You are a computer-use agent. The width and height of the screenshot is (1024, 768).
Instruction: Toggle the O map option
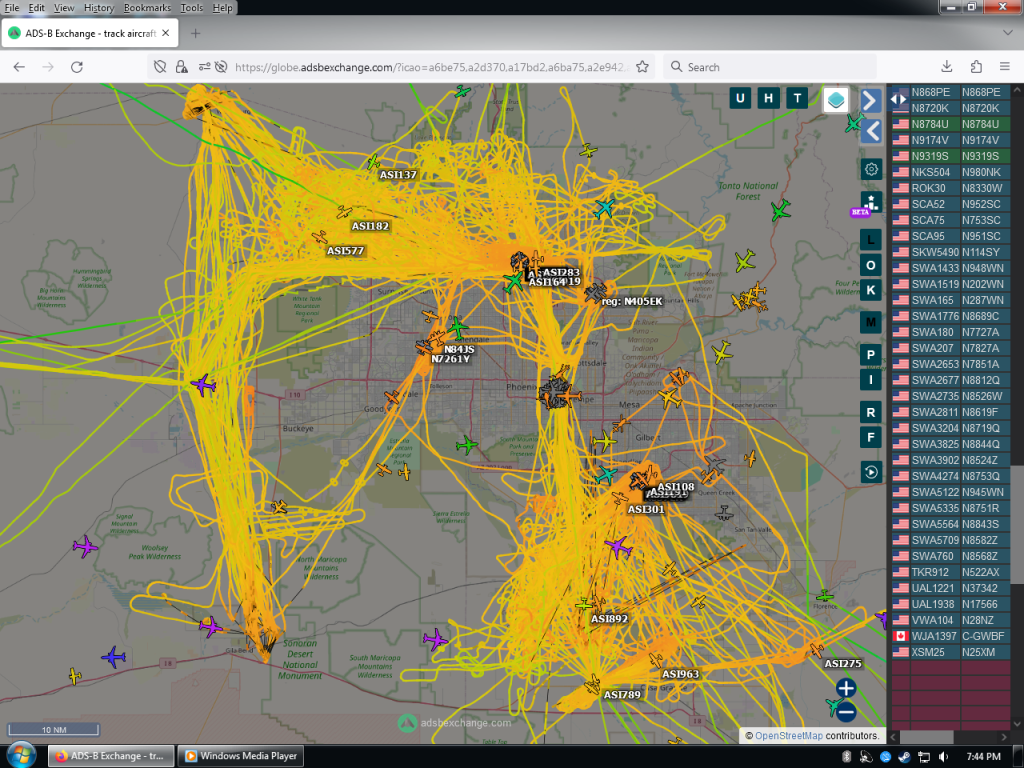point(871,265)
